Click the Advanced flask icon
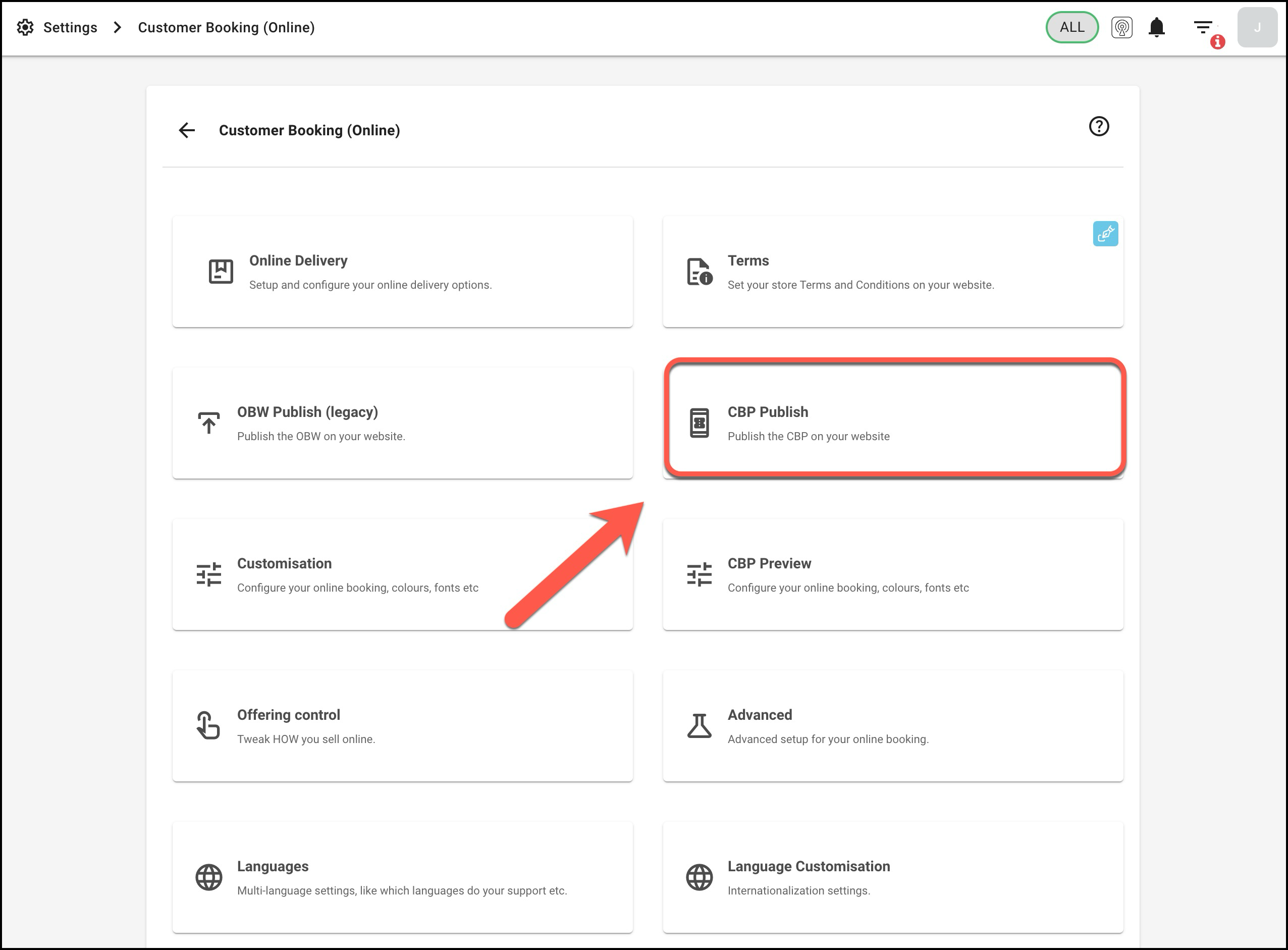This screenshot has height=950, width=1288. pyautogui.click(x=699, y=726)
